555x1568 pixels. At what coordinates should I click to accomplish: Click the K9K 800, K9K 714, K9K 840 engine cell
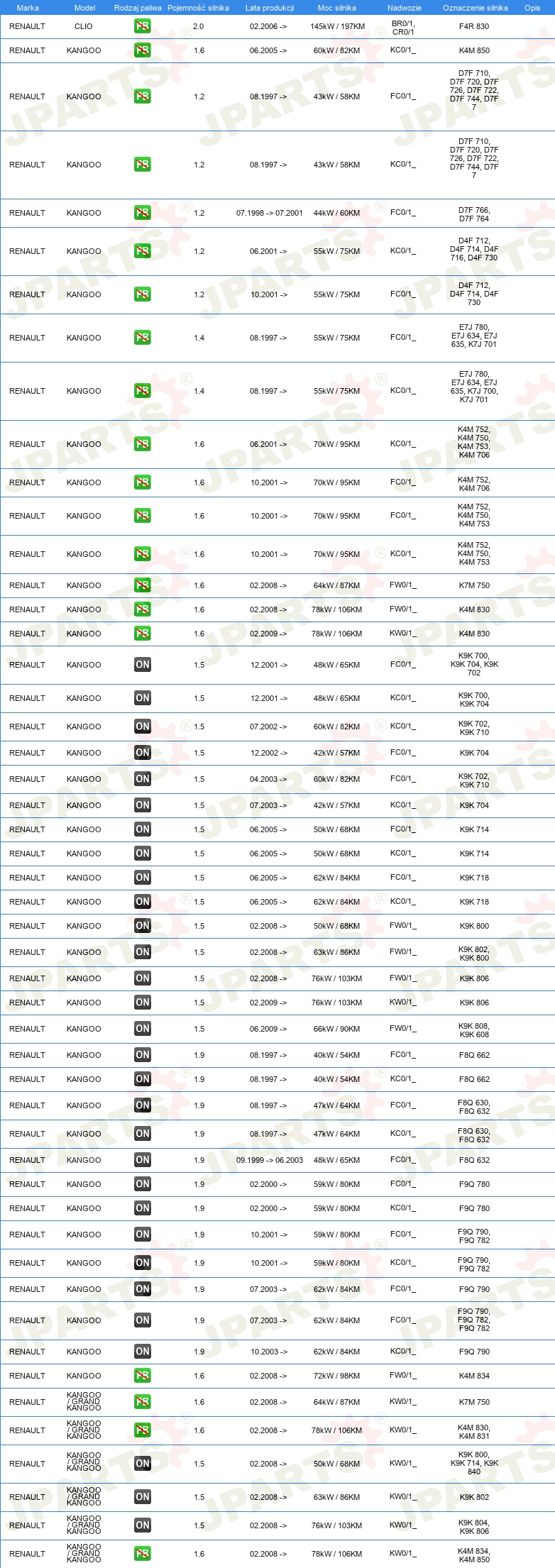[x=474, y=1463]
